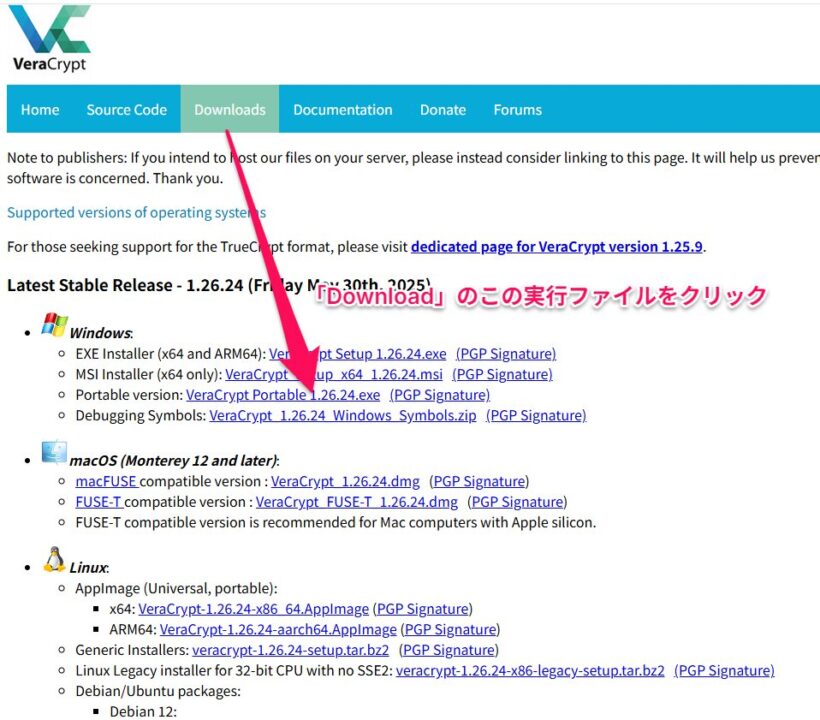Open PGP Signature for x64 AppImage
The width and height of the screenshot is (820, 720).
(423, 609)
